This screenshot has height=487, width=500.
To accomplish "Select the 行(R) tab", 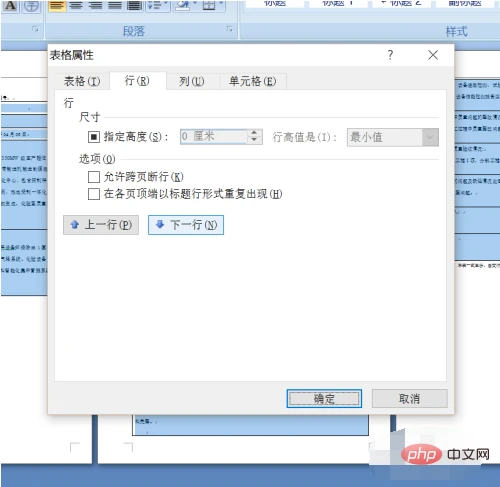I will click(137, 81).
